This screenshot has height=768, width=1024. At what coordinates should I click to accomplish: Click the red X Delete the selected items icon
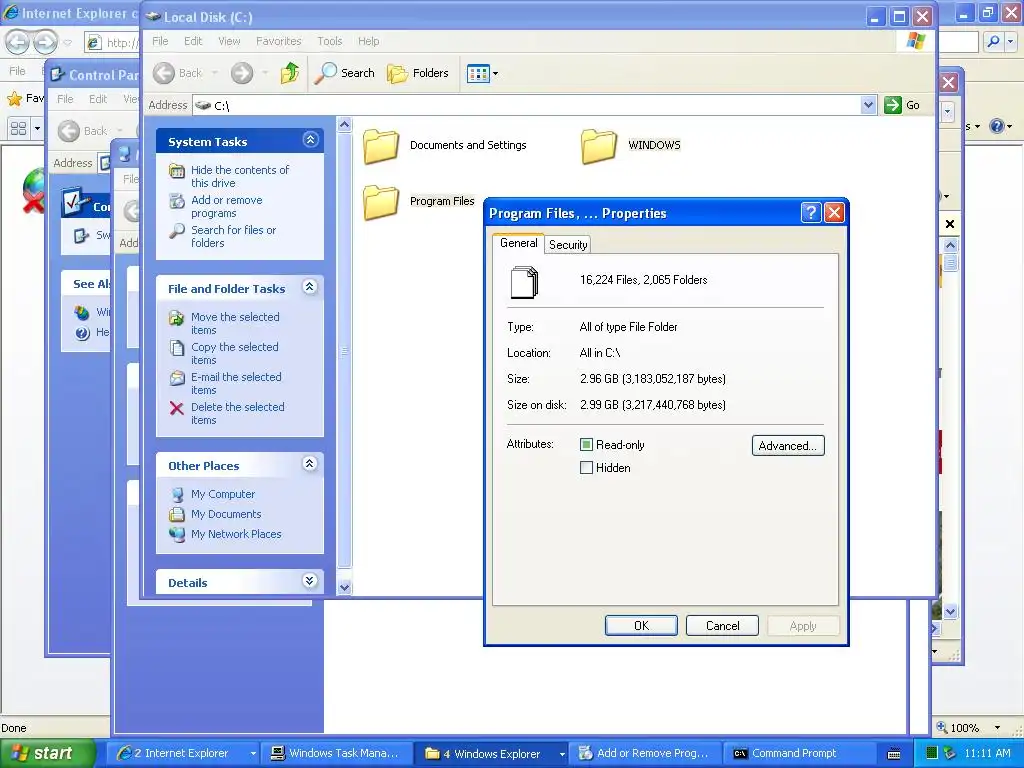(x=176, y=409)
